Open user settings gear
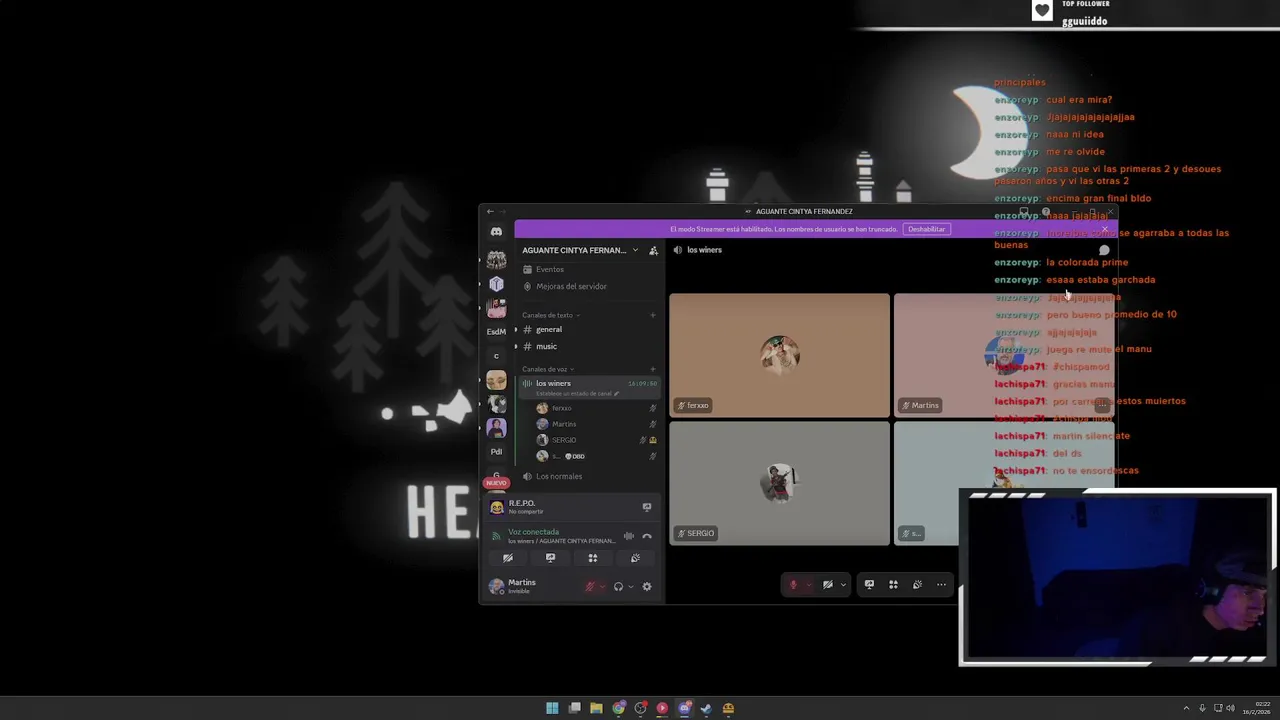This screenshot has height=720, width=1280. [x=647, y=587]
